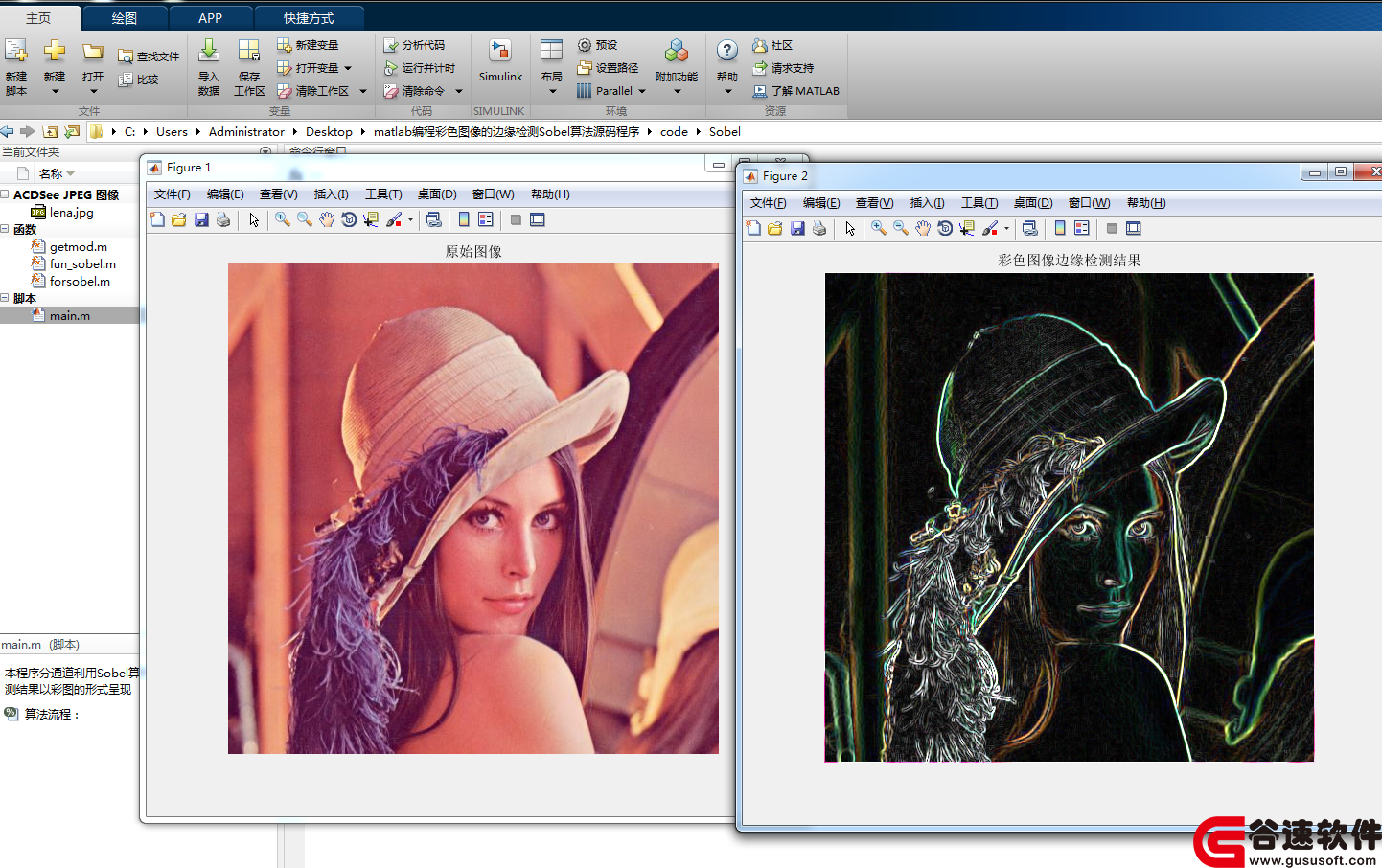Click Show Plot Tools icon in Figure 2
Viewport: 1382px width, 868px height.
1134,228
